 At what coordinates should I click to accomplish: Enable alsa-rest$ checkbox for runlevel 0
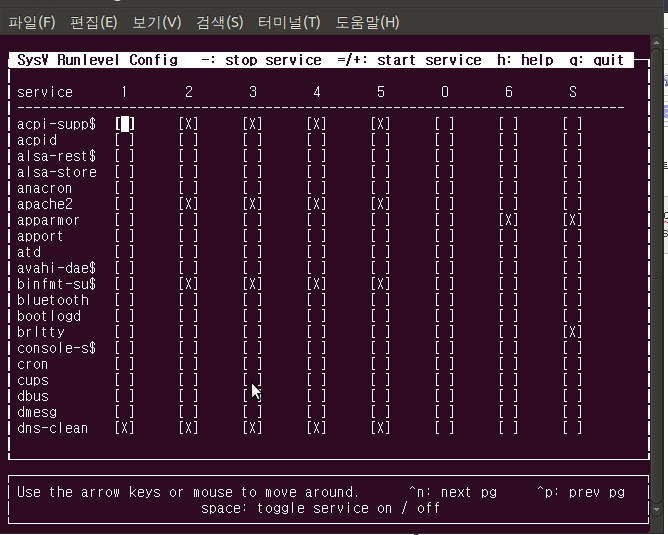(x=444, y=156)
